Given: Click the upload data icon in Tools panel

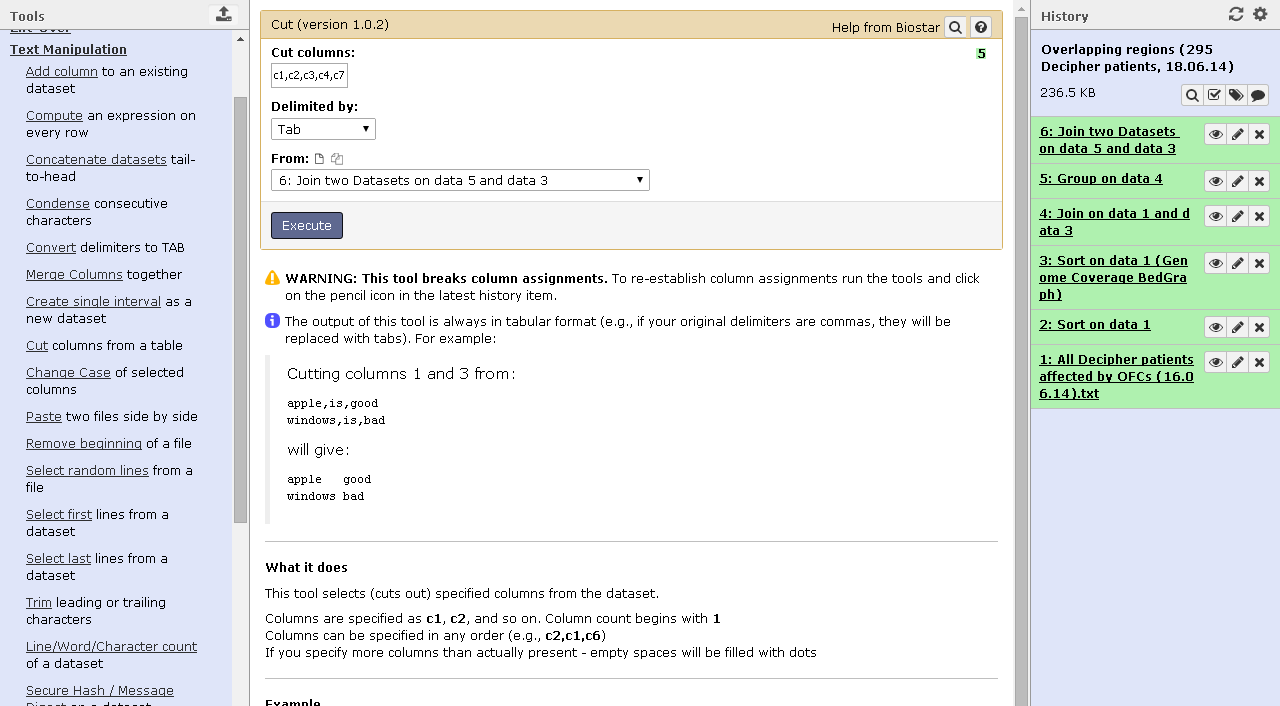Looking at the screenshot, I should (223, 14).
